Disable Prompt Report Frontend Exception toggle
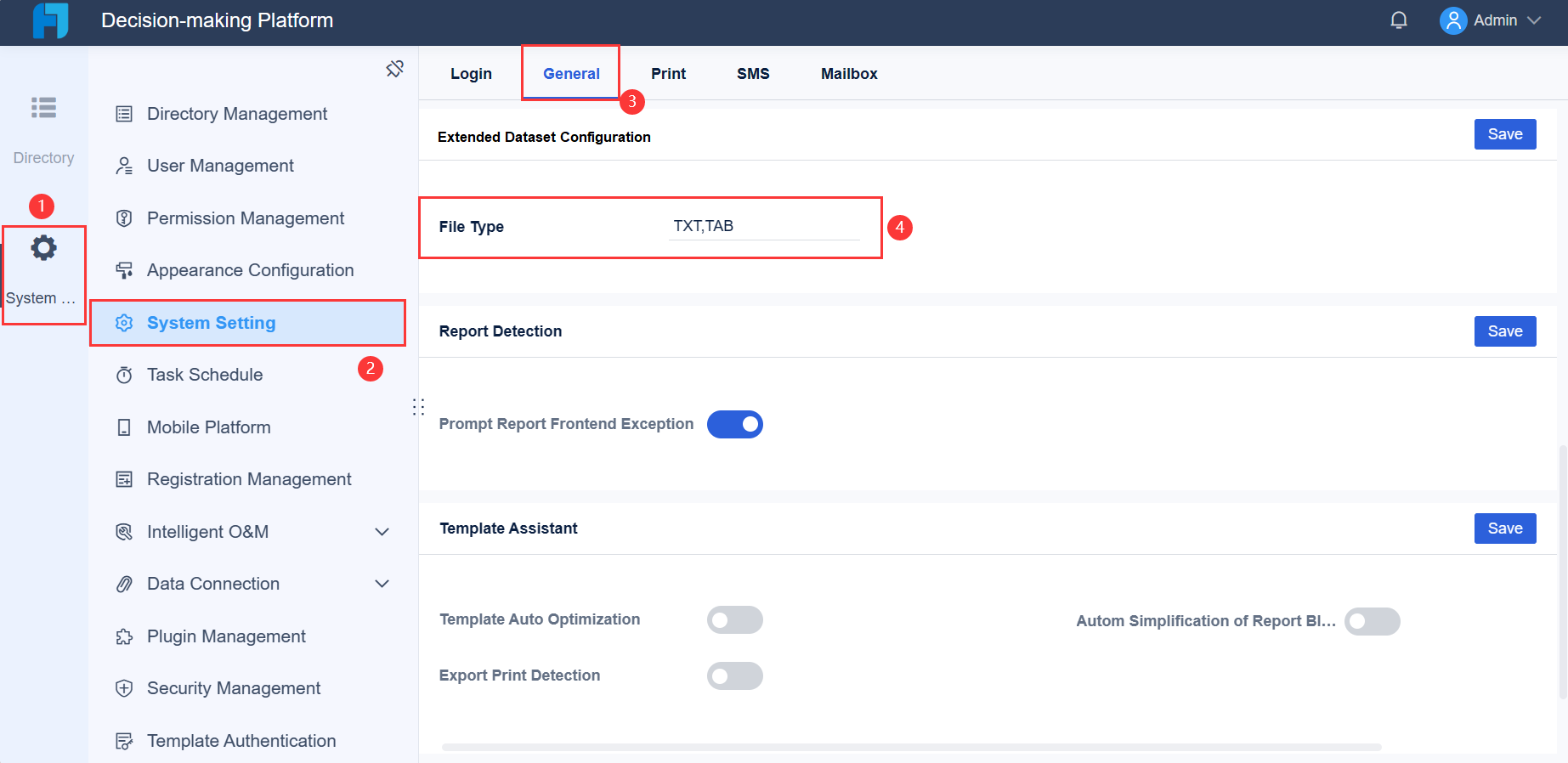Screen dimensions: 1568x763 point(735,424)
